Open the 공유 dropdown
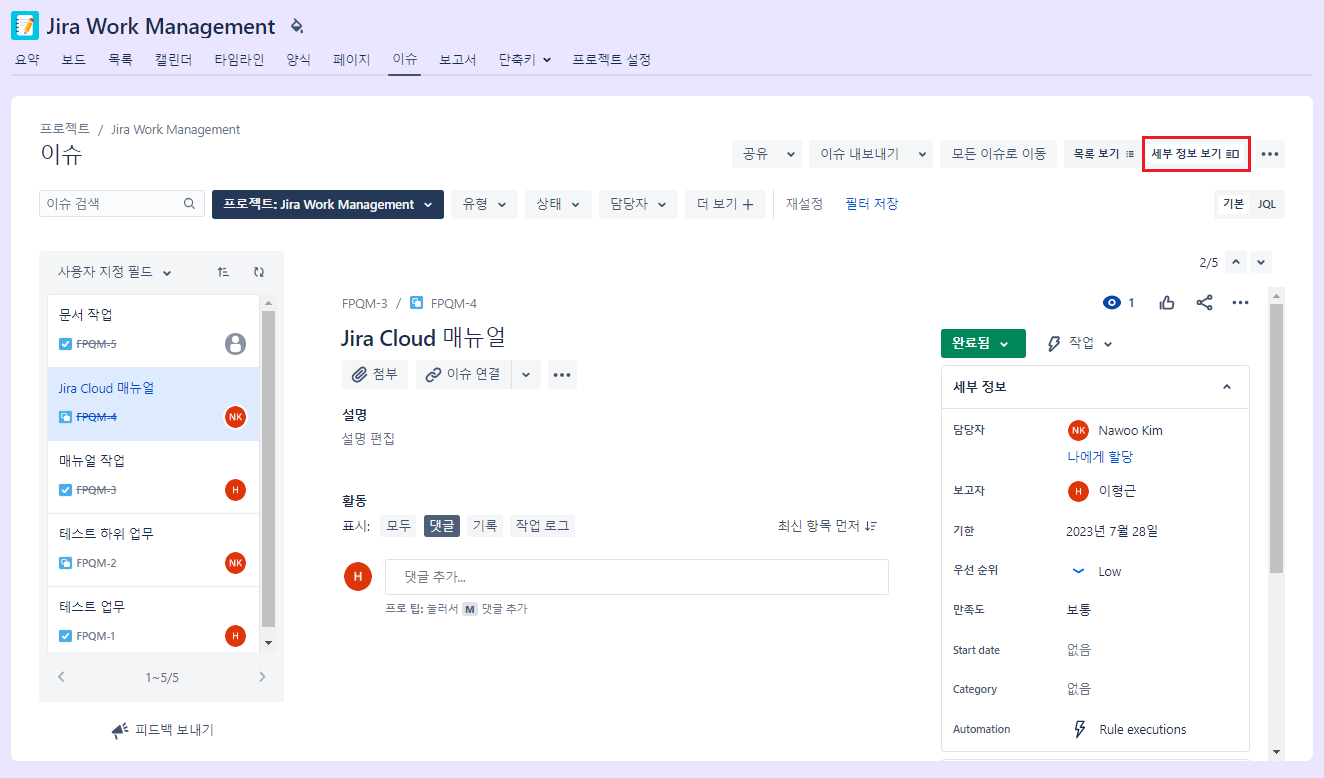The image size is (1324, 778). pyautogui.click(x=767, y=154)
